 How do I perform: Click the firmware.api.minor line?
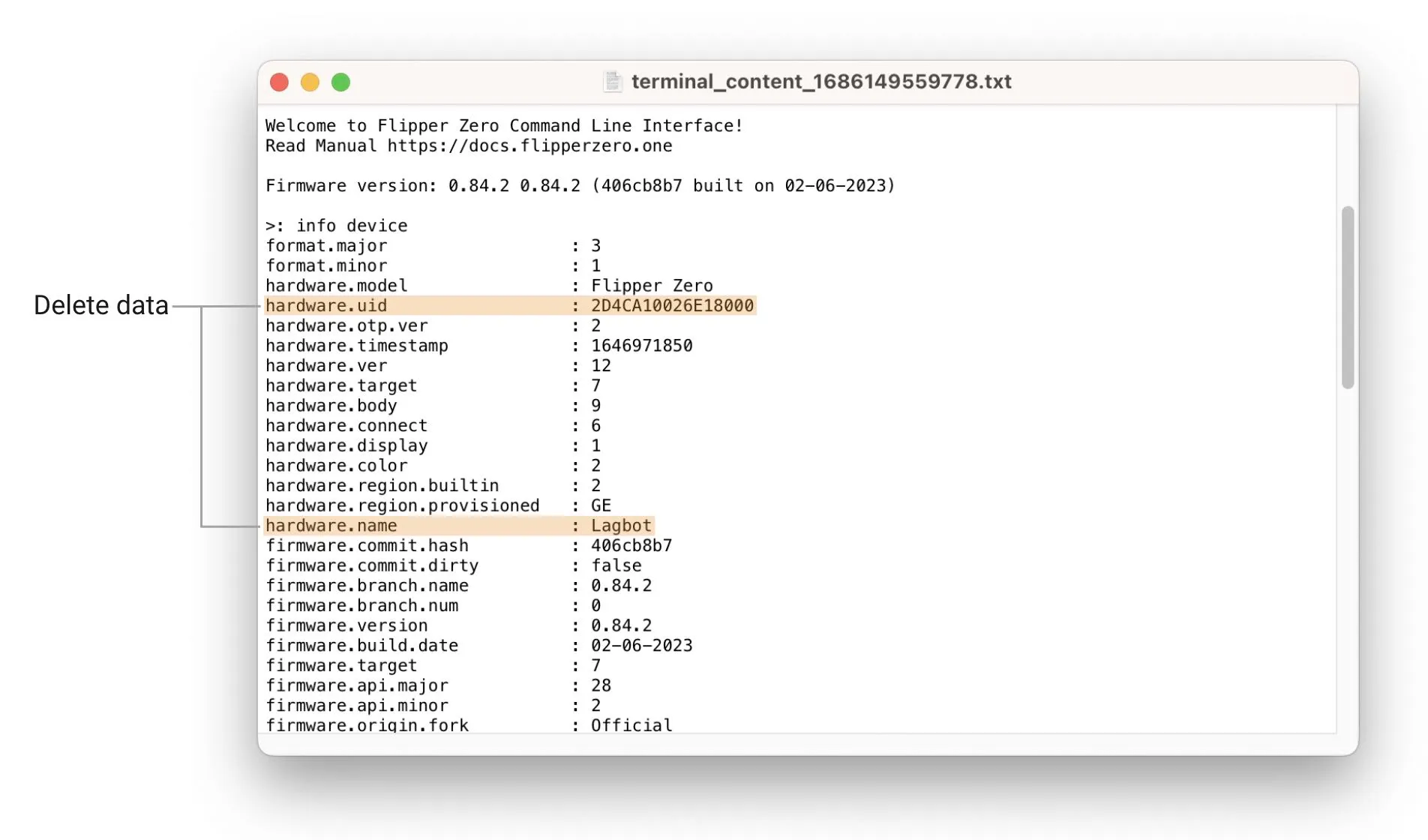(x=433, y=706)
